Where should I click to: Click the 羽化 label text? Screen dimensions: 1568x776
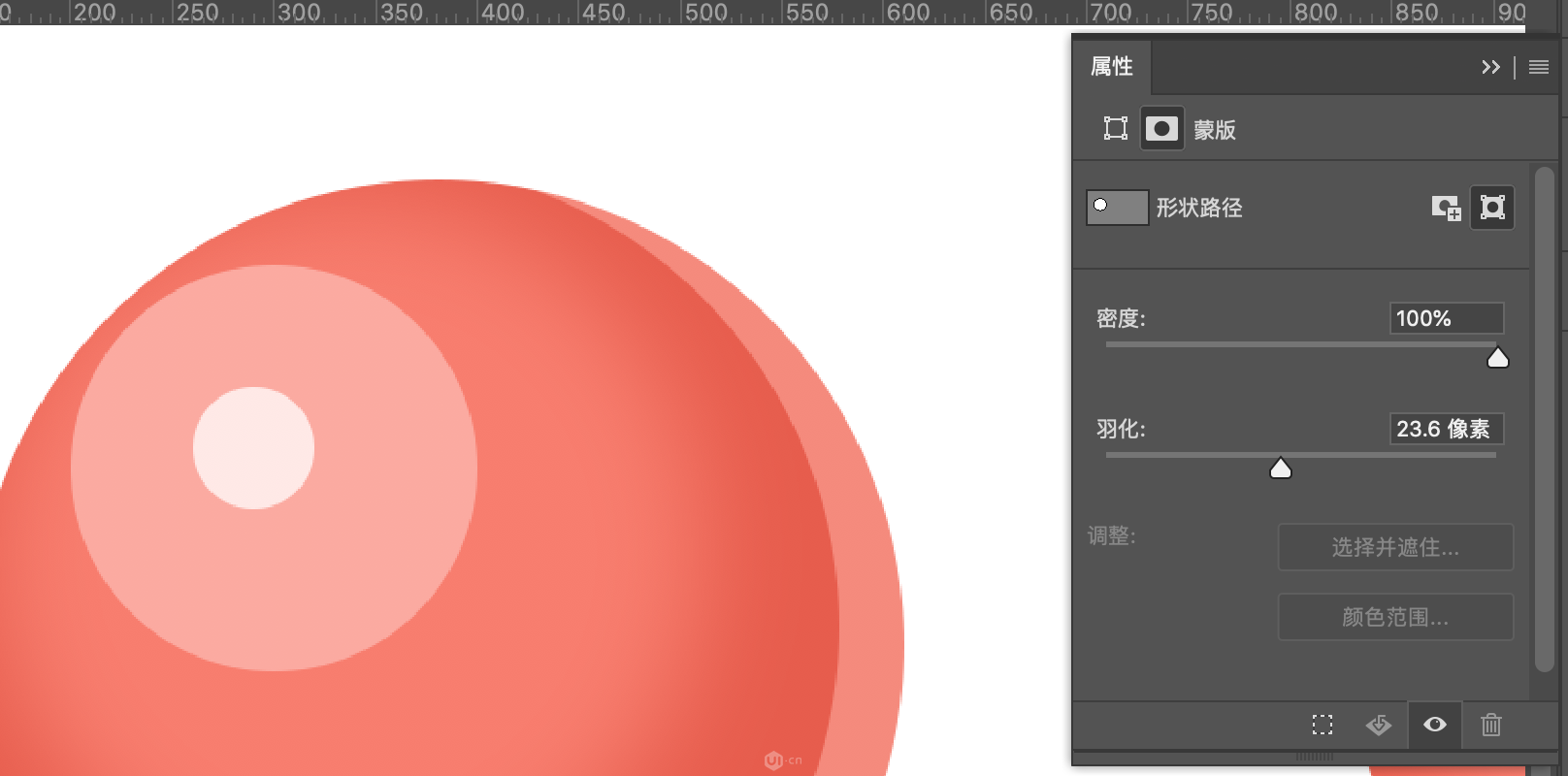coord(1121,429)
